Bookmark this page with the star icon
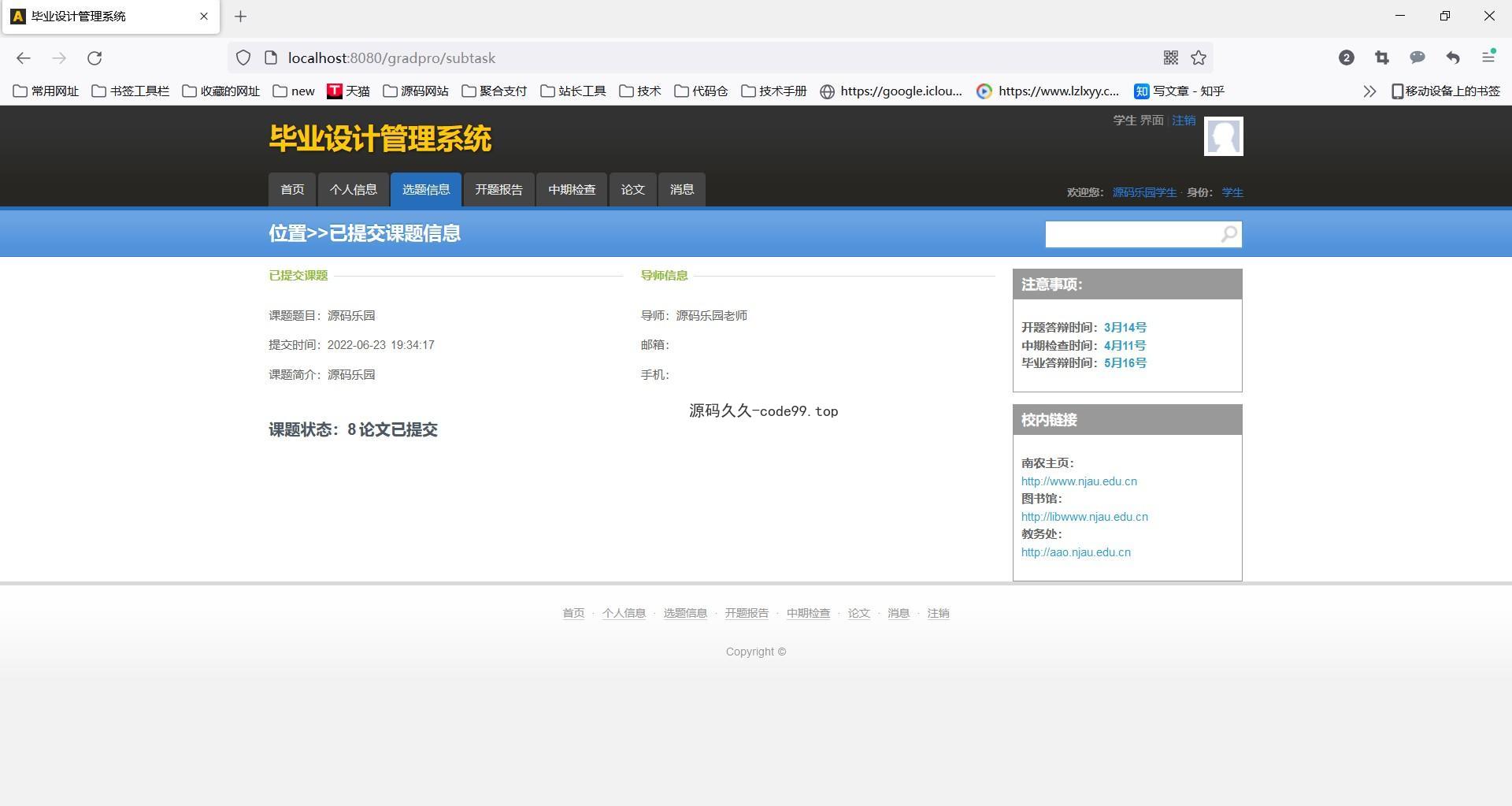Viewport: 1512px width, 806px height. click(x=1199, y=58)
